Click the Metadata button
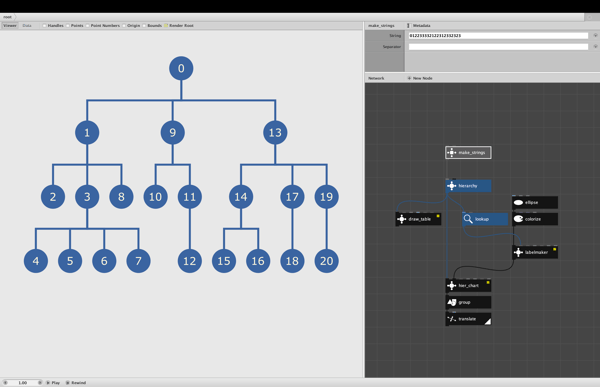The width and height of the screenshot is (600, 387). (421, 26)
